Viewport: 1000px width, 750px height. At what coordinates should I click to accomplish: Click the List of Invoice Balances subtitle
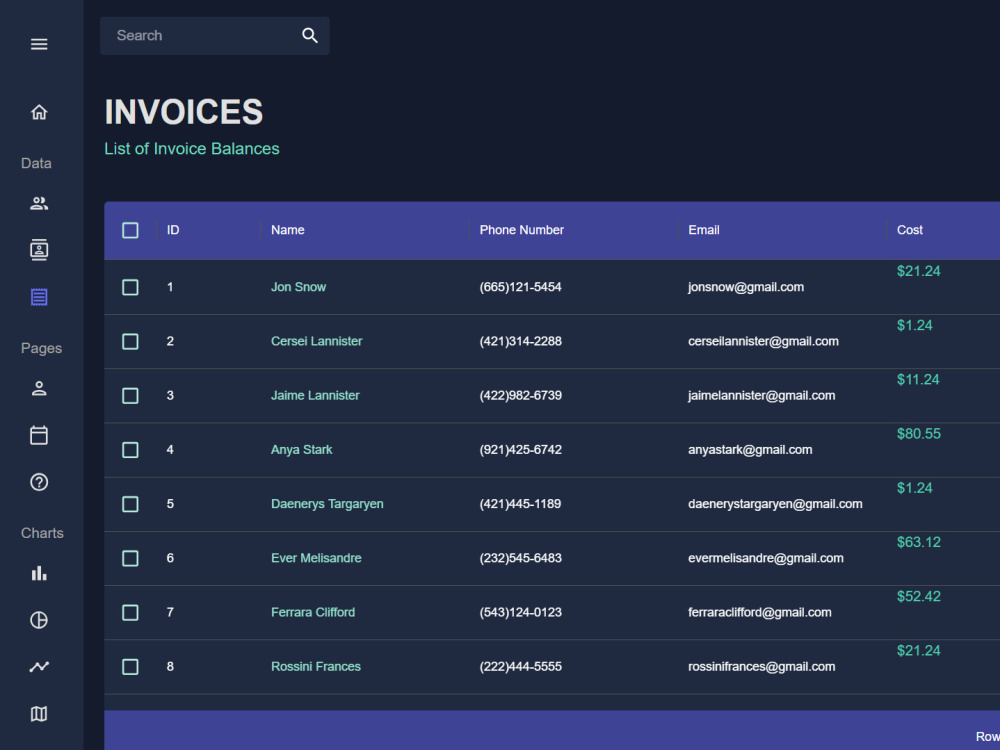coord(192,149)
